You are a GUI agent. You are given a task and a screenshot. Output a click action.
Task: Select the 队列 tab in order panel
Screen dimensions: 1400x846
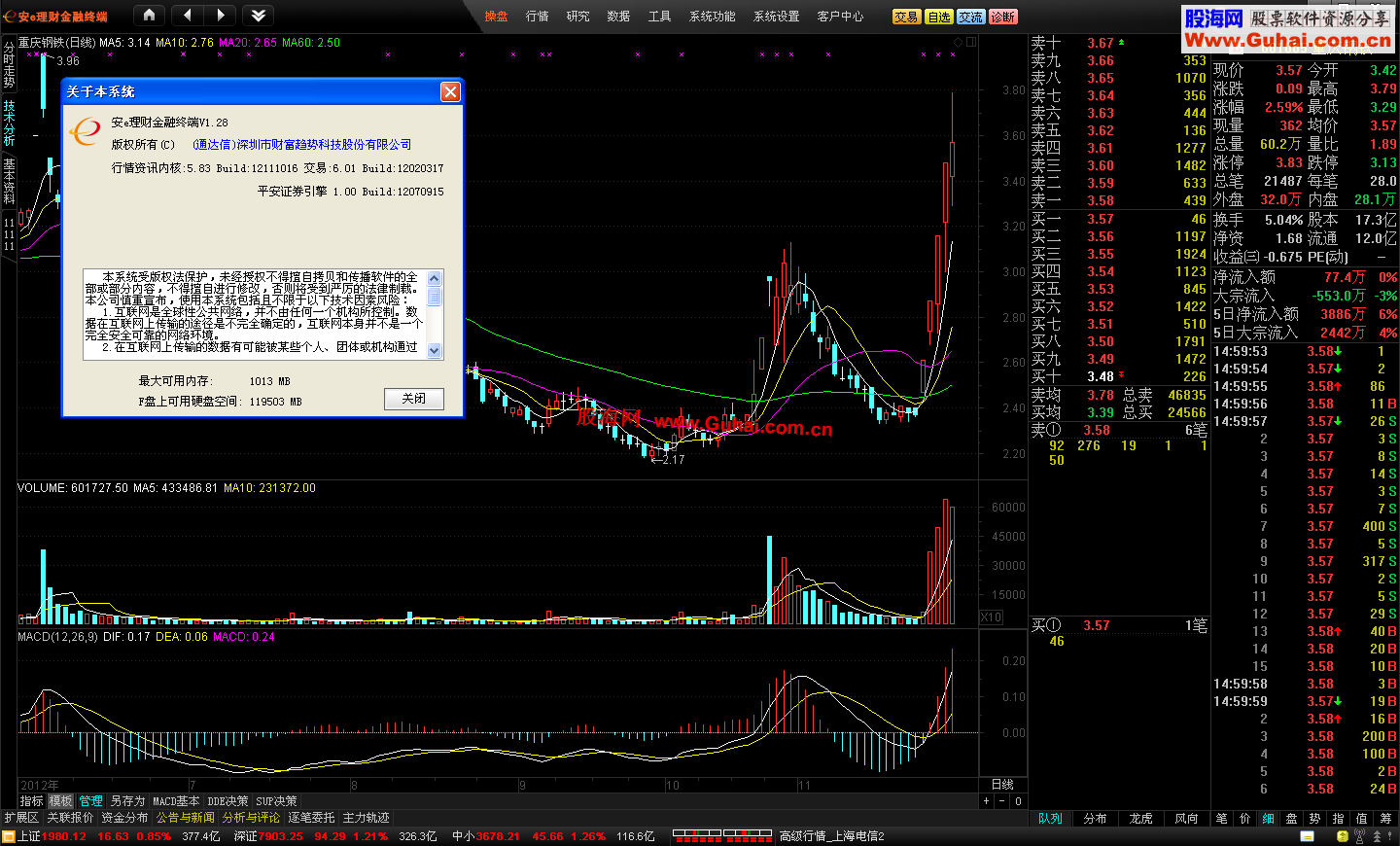pyautogui.click(x=1050, y=819)
